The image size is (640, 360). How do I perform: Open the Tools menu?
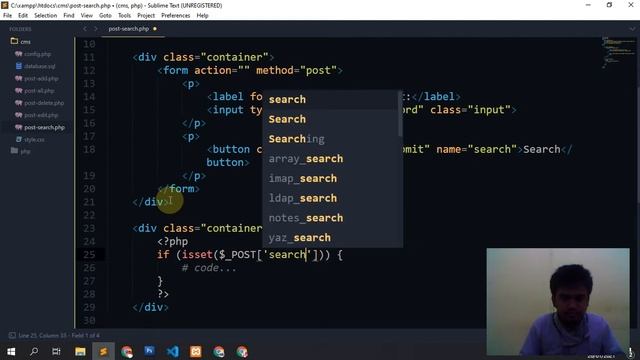click(x=124, y=16)
